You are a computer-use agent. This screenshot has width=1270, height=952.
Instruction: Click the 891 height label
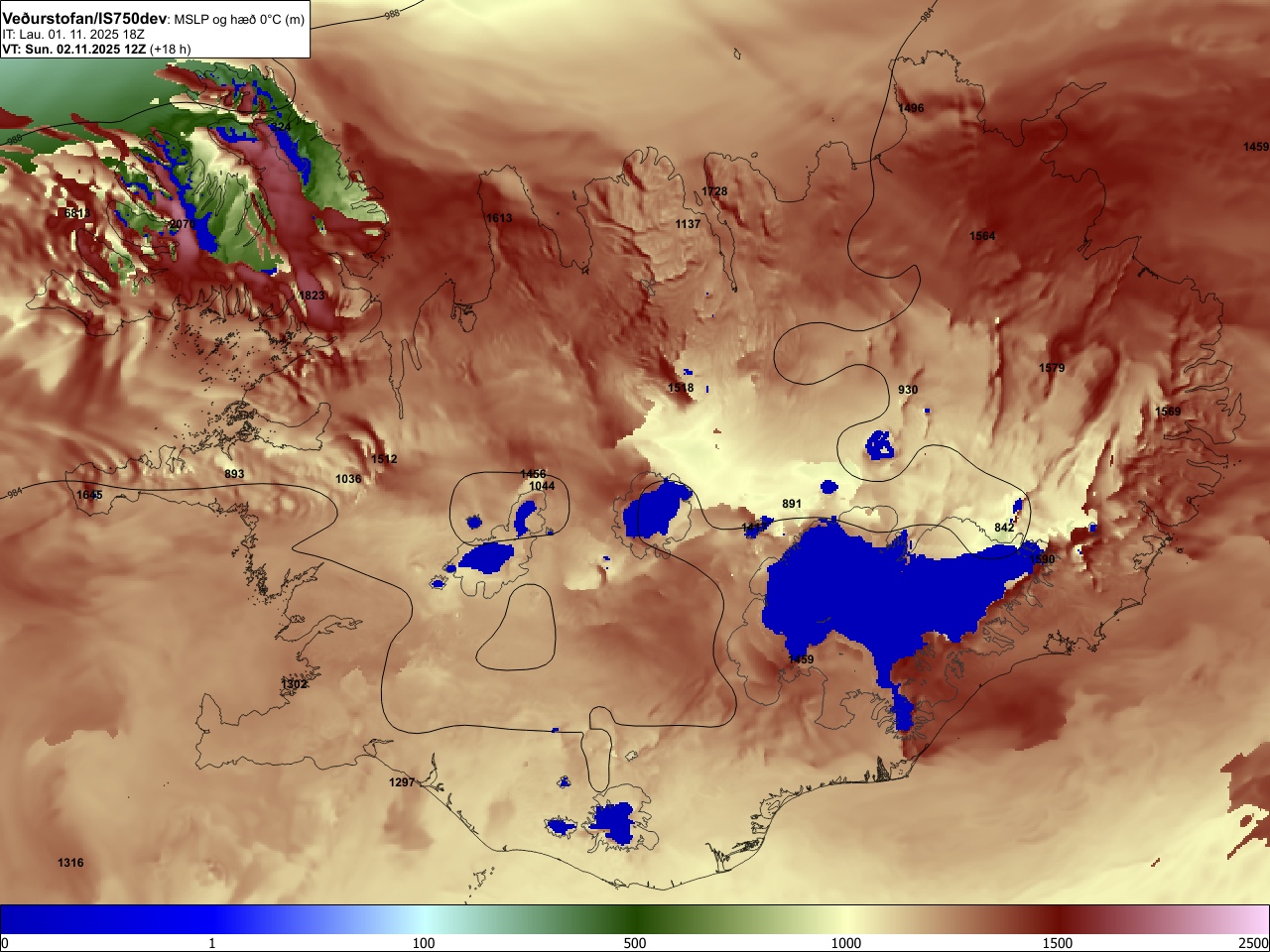(x=792, y=504)
